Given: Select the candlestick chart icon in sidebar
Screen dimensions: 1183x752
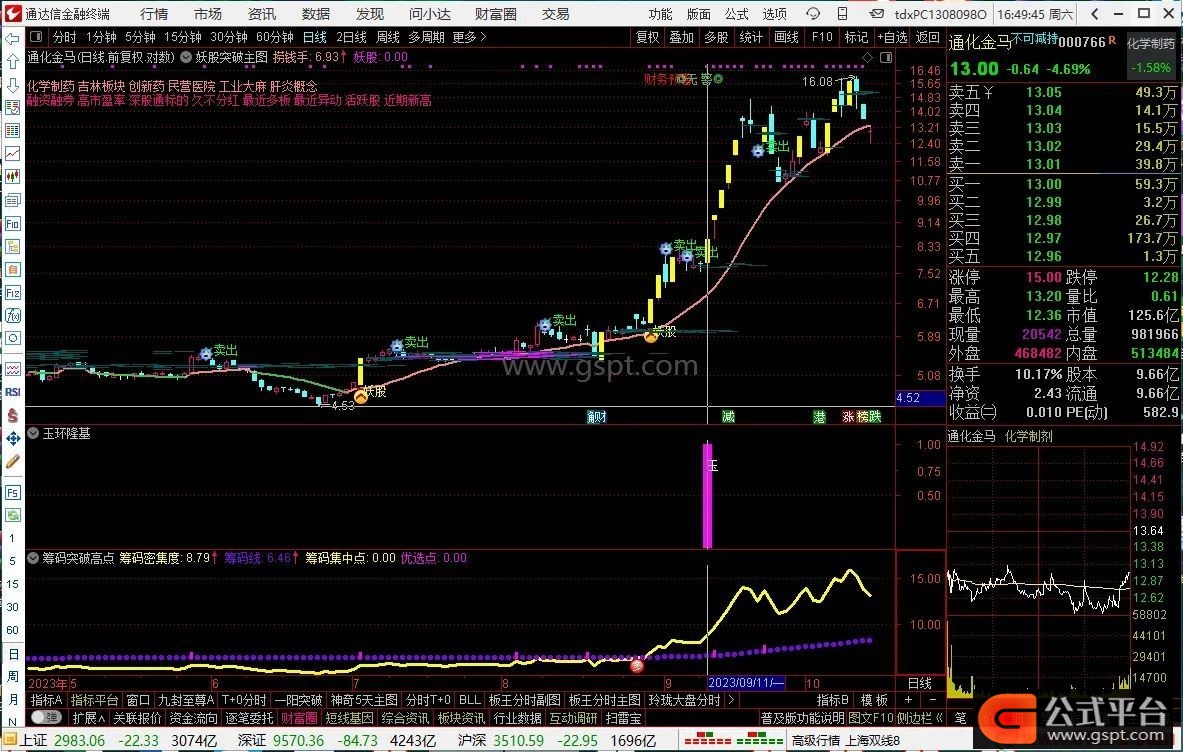Looking at the screenshot, I should (x=13, y=176).
